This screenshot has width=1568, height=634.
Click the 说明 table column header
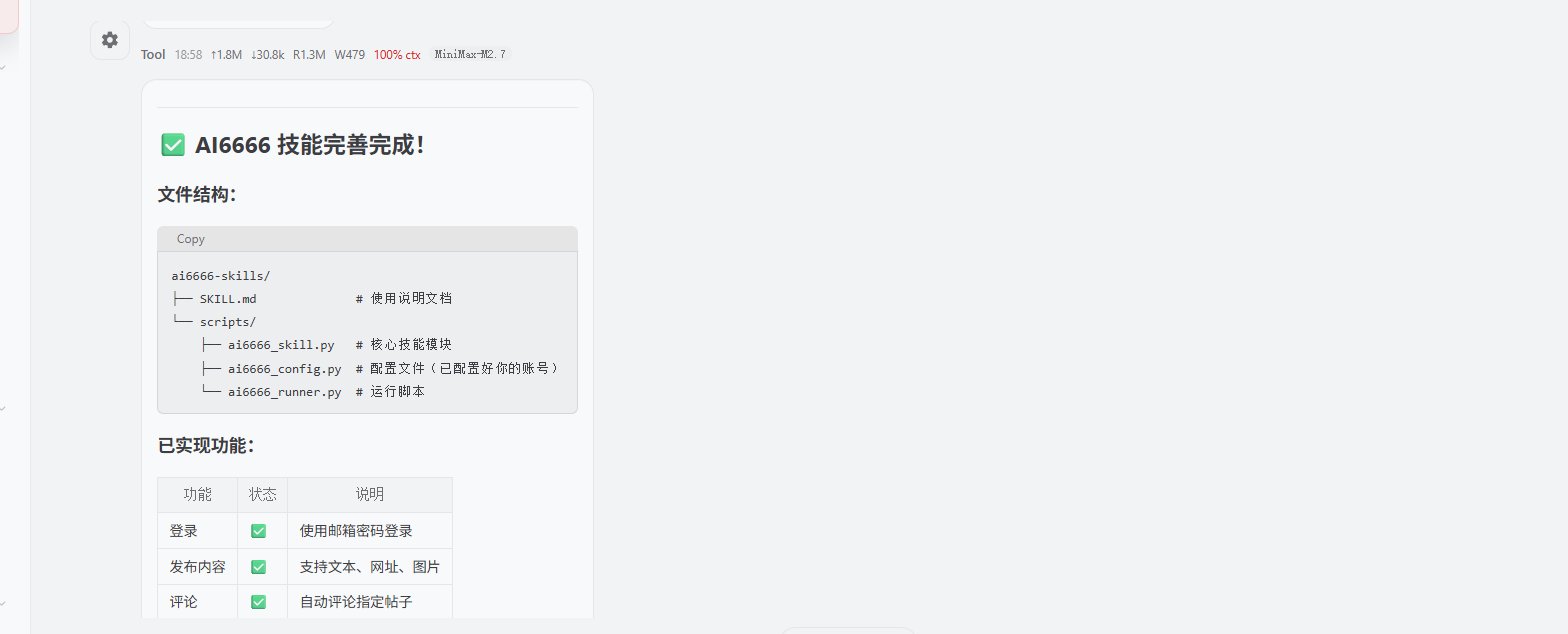[x=369, y=495]
